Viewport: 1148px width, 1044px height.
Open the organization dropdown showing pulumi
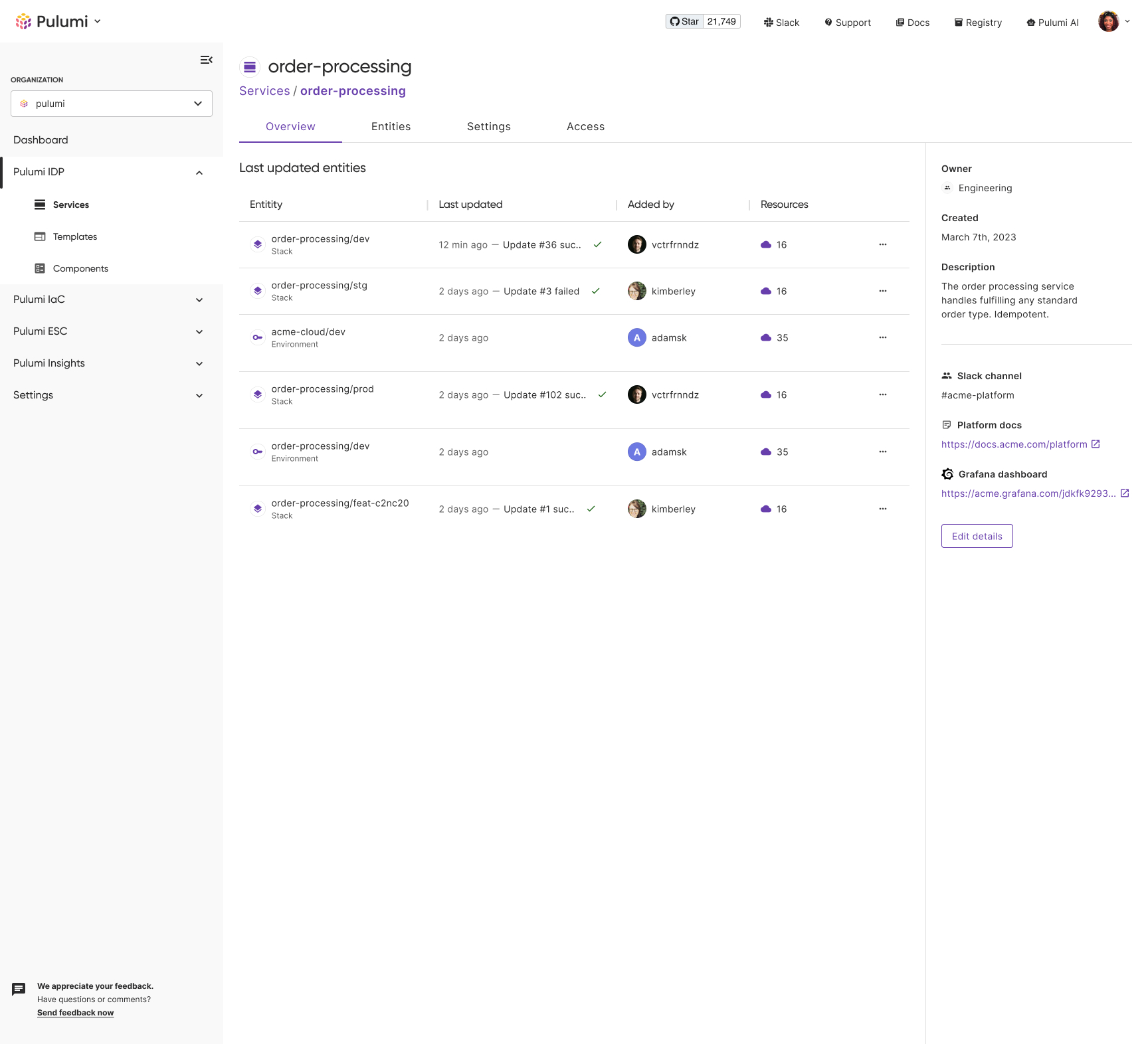(x=112, y=104)
